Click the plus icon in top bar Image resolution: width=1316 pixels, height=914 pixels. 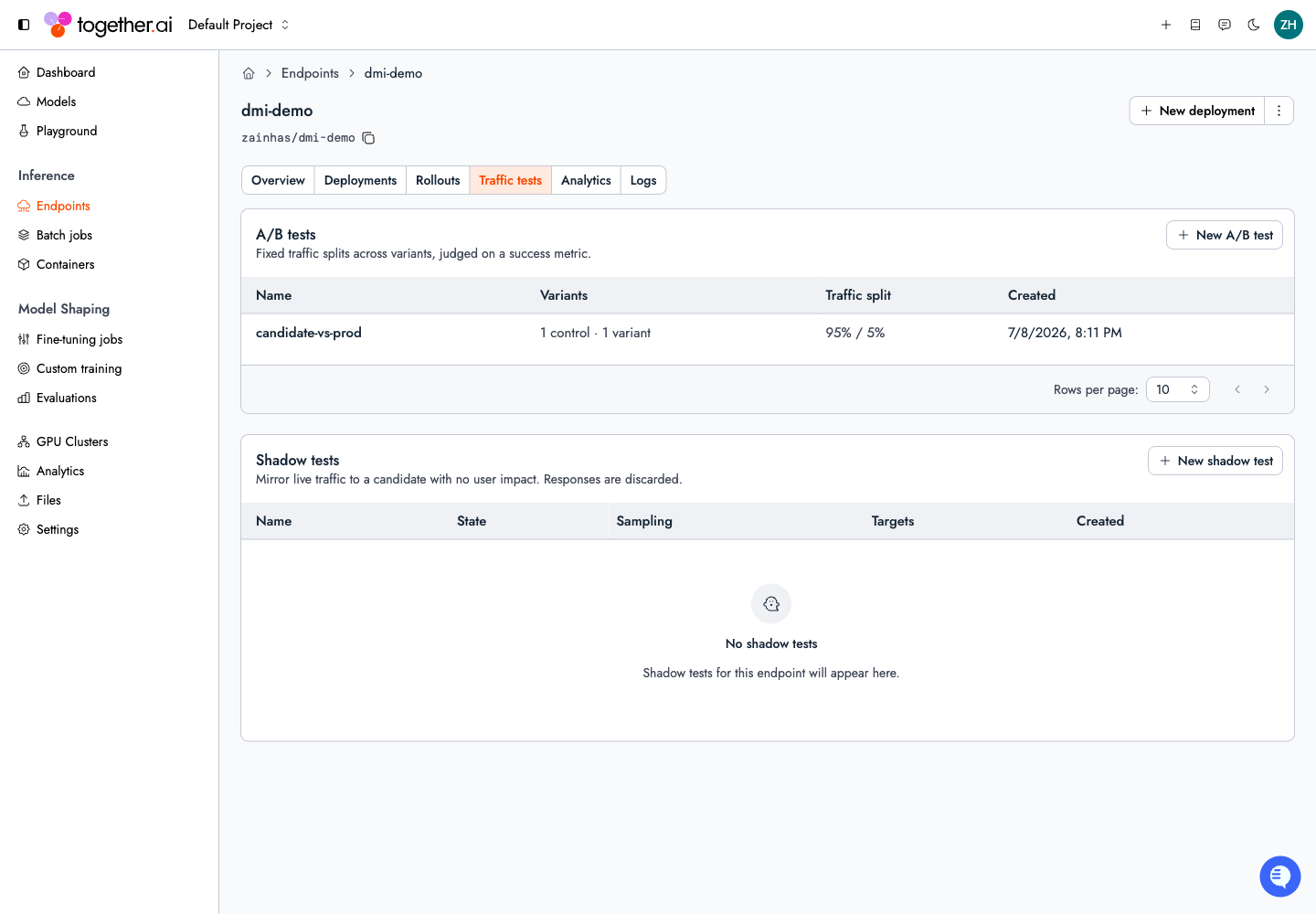click(1166, 25)
